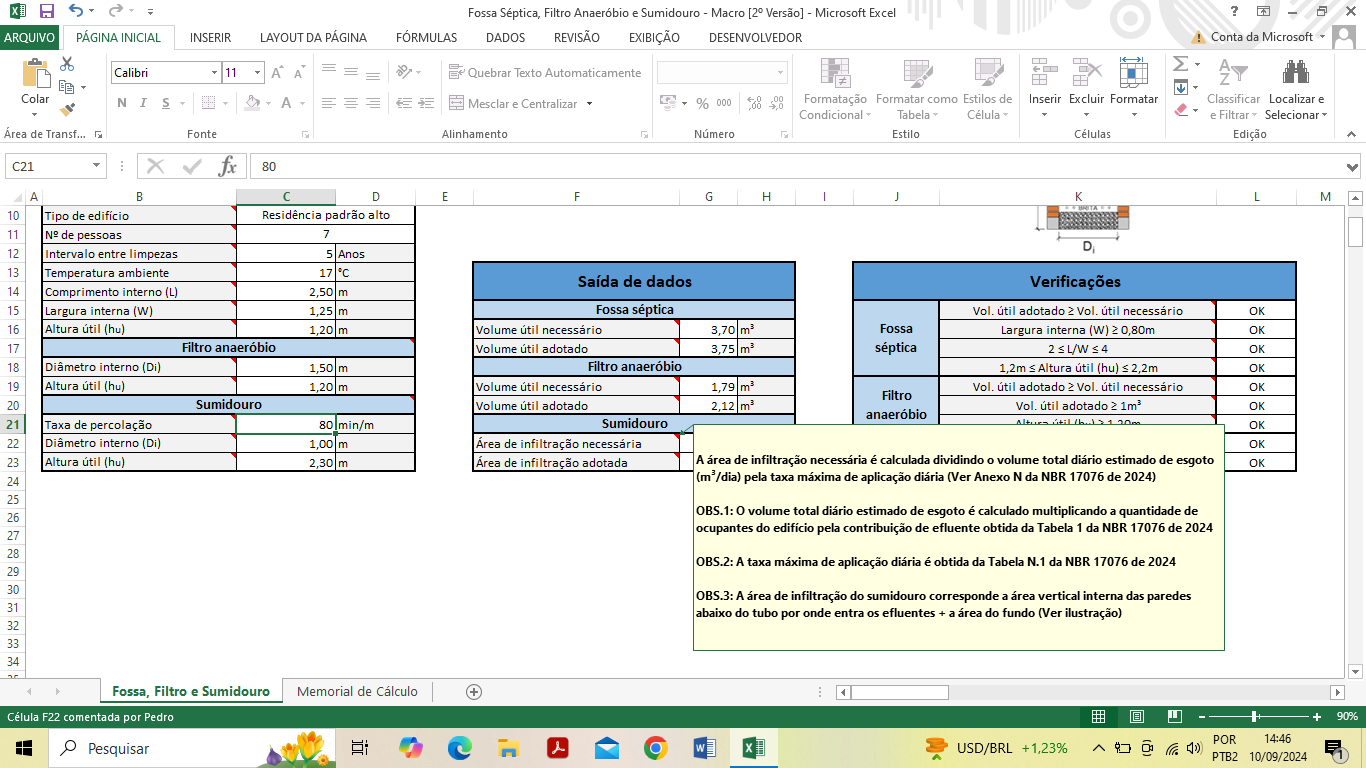The height and width of the screenshot is (768, 1366).
Task: Open the Calibri font name dropdown
Action: 214,73
